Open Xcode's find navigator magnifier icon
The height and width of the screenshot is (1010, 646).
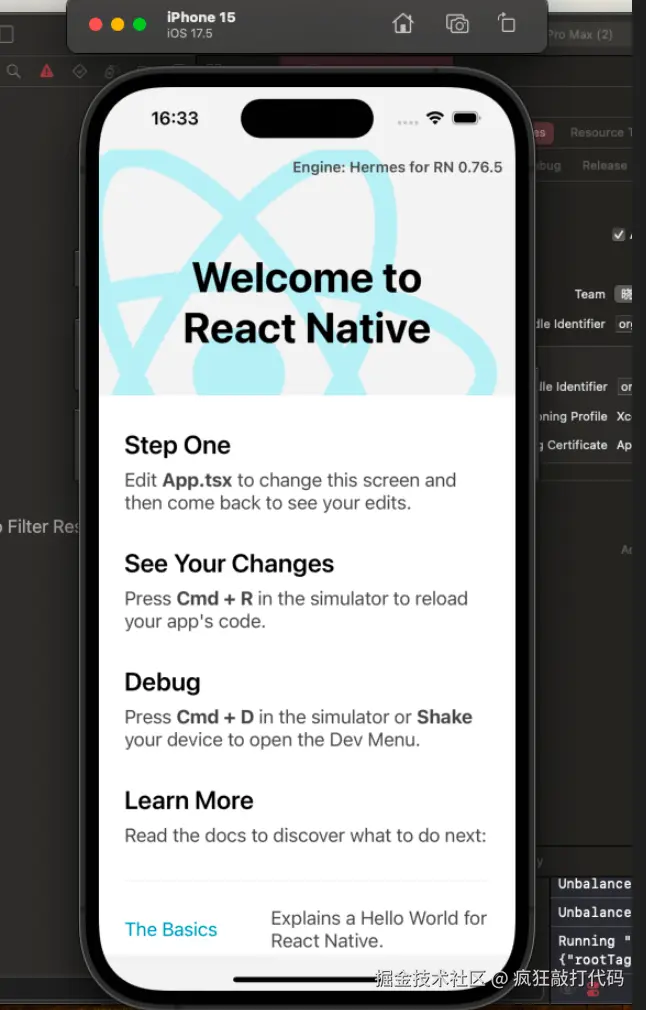tap(14, 71)
